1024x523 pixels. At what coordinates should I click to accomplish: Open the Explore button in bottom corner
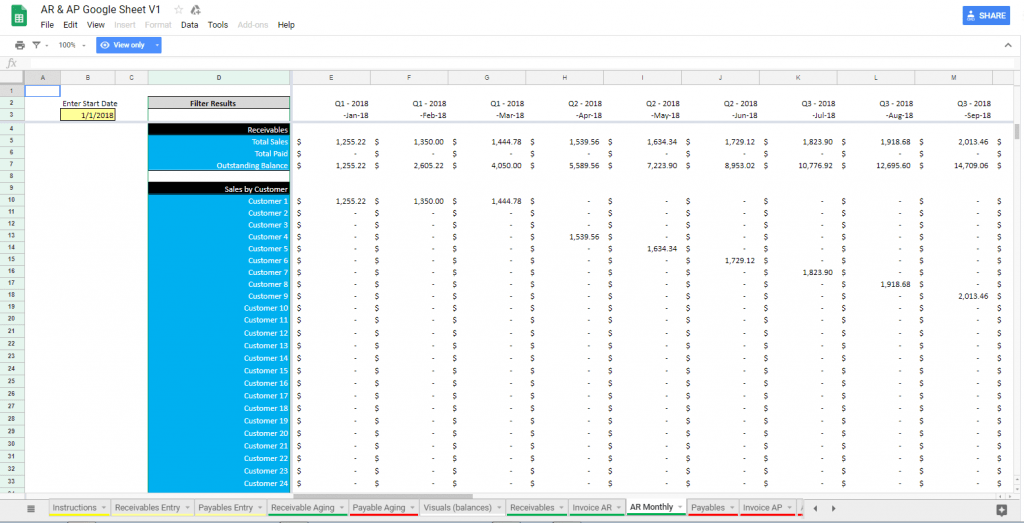pos(1001,509)
